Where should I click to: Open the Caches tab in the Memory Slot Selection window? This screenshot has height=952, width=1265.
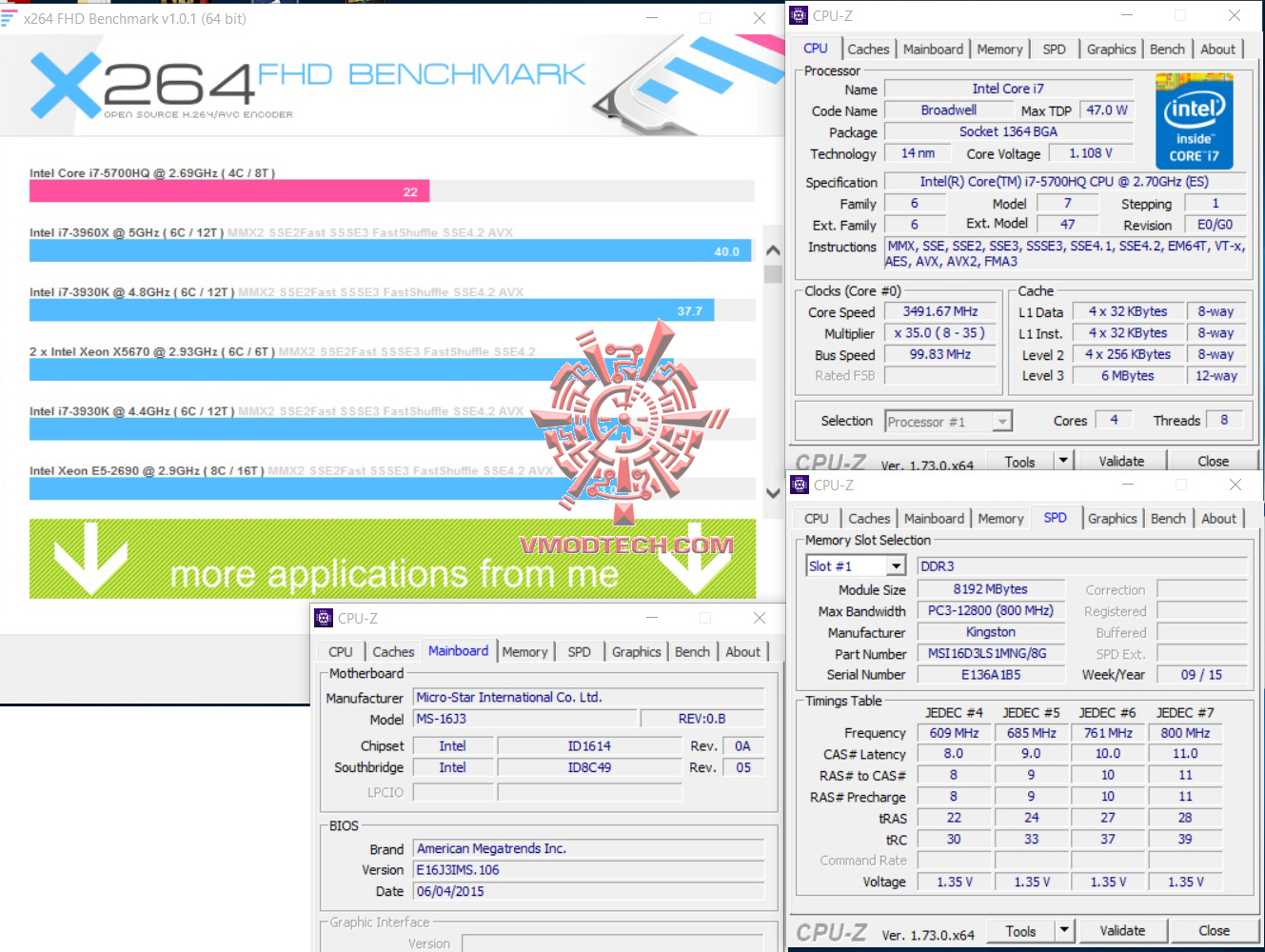pos(869,518)
